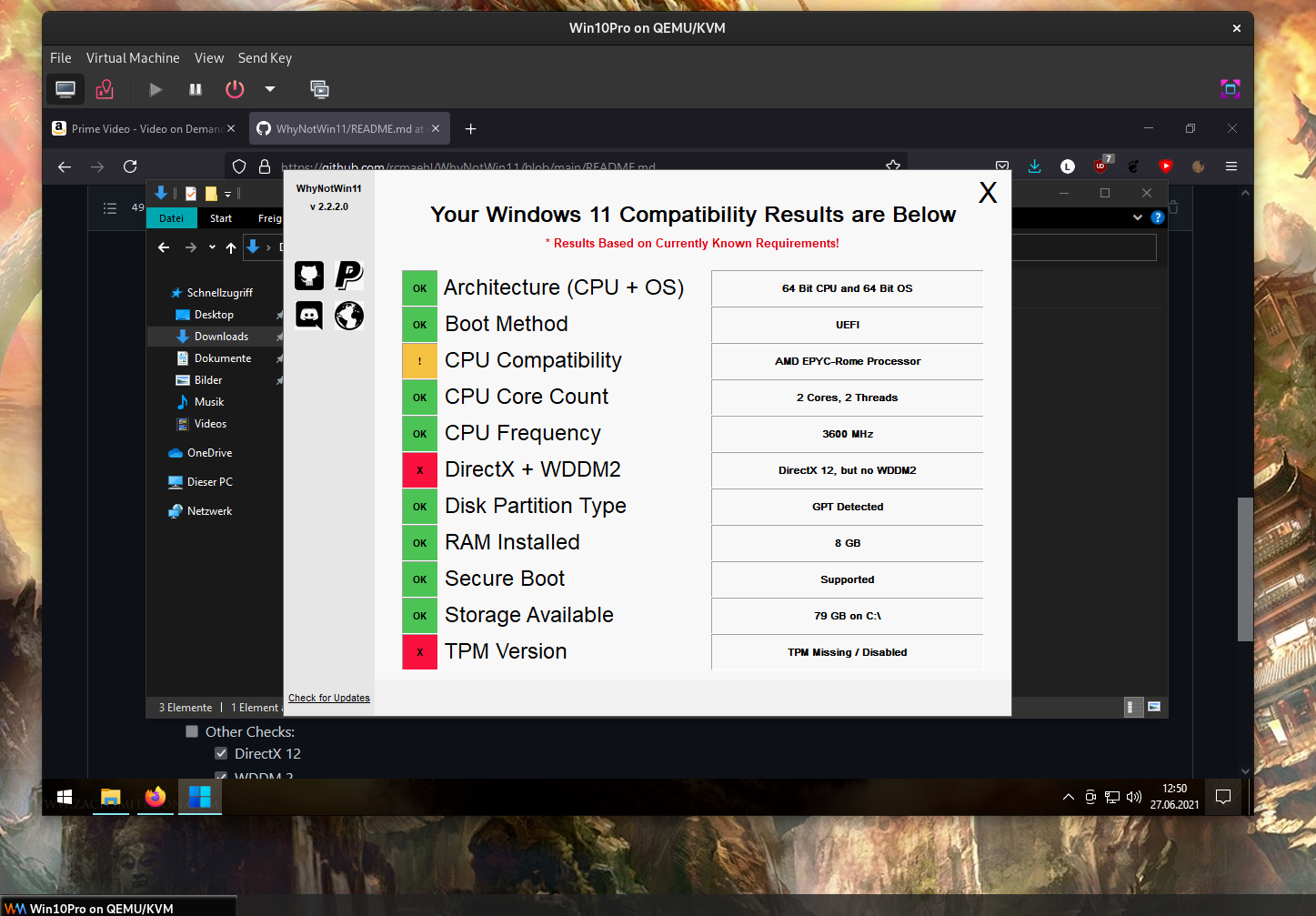This screenshot has width=1316, height=916.
Task: Go back in the Firefox browser
Action: coord(65,166)
